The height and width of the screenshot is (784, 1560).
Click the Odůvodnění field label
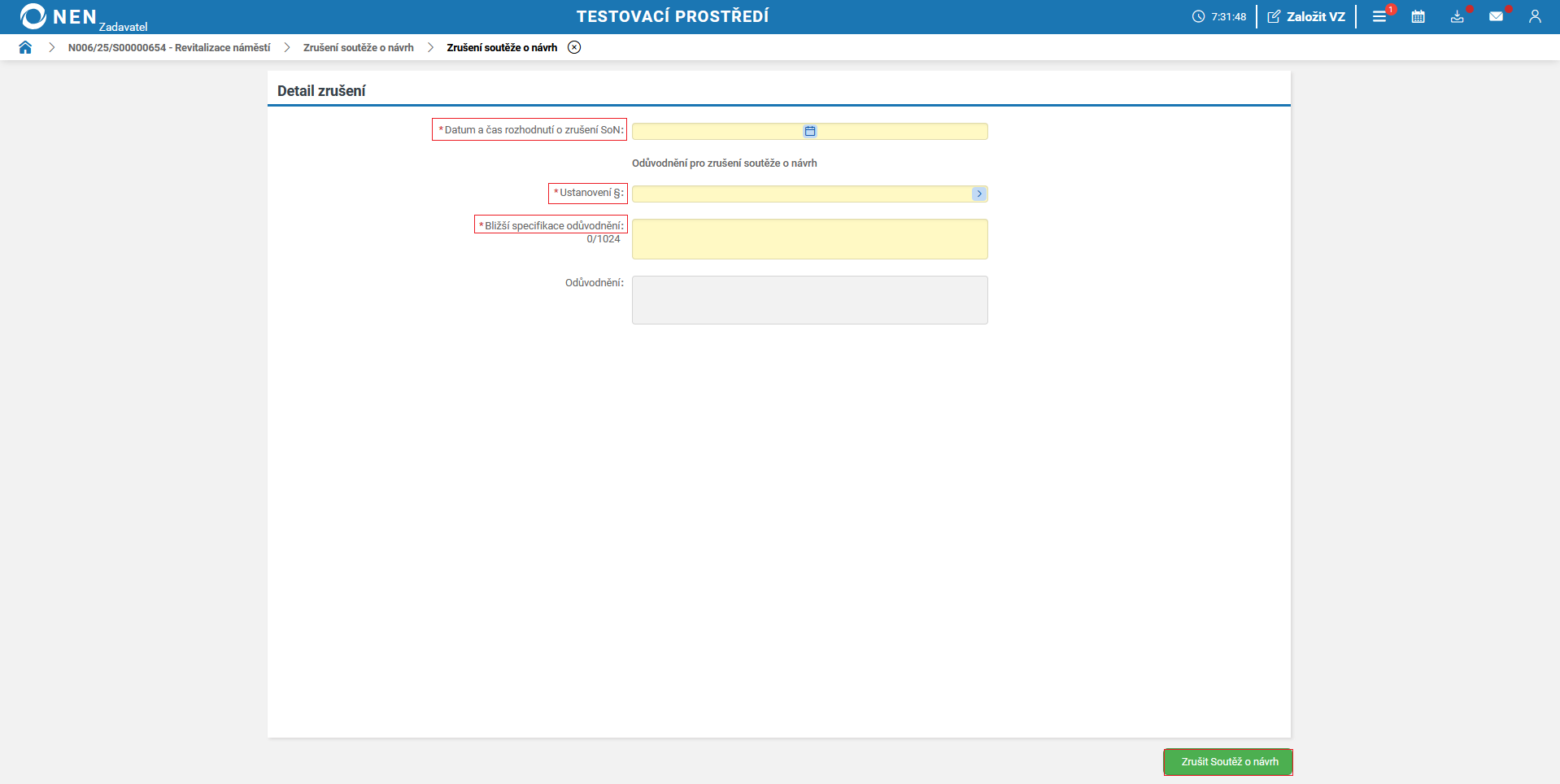(595, 283)
